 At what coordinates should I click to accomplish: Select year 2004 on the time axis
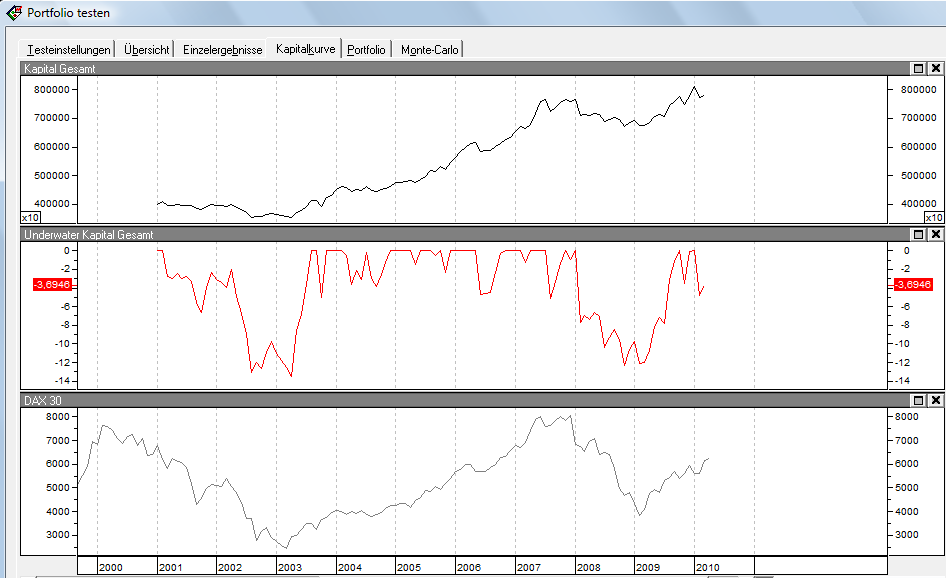pyautogui.click(x=350, y=567)
